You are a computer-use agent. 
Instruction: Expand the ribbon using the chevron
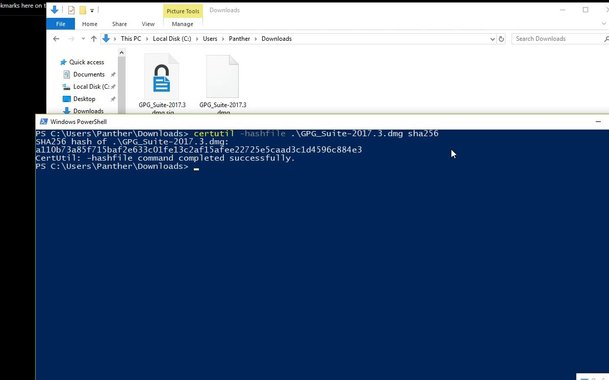[x=604, y=24]
